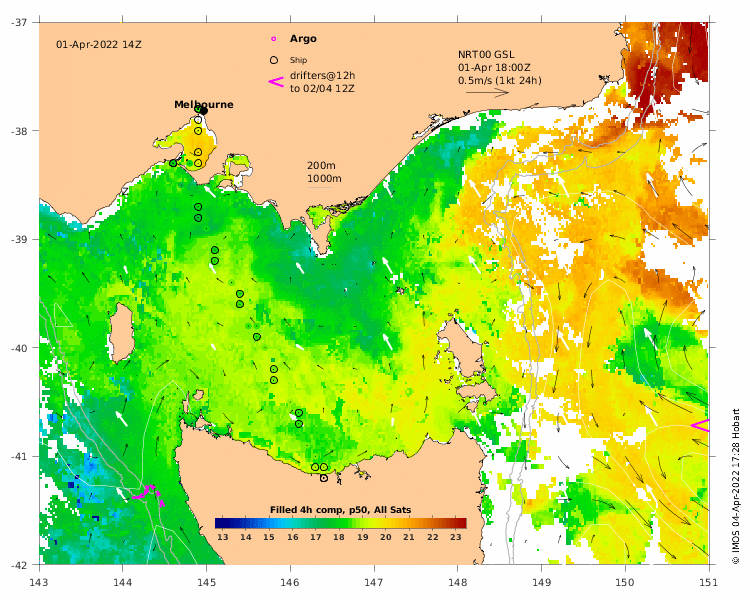Click the longitude axis label "145"

tap(206, 582)
